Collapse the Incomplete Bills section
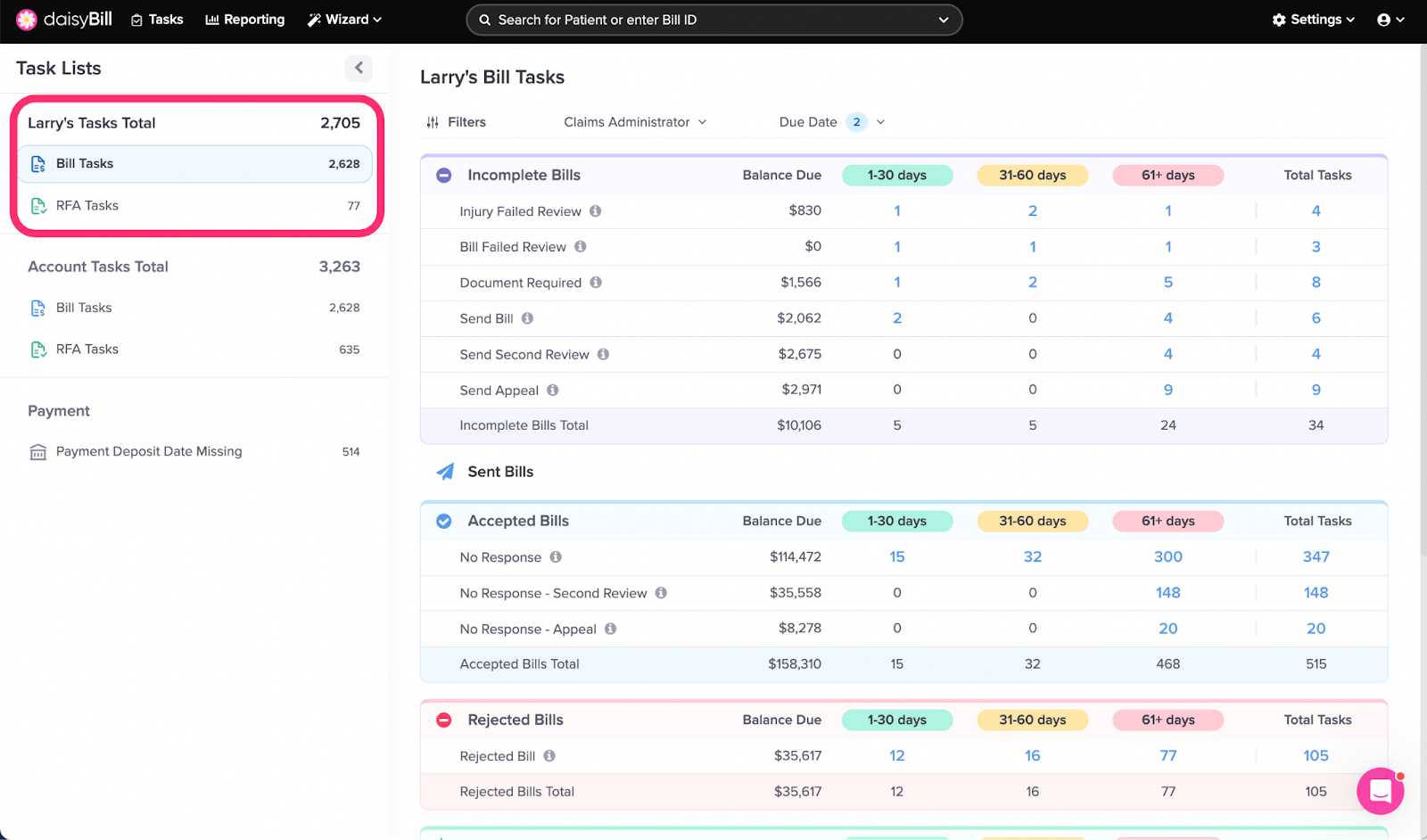This screenshot has height=840, width=1427. pos(443,176)
